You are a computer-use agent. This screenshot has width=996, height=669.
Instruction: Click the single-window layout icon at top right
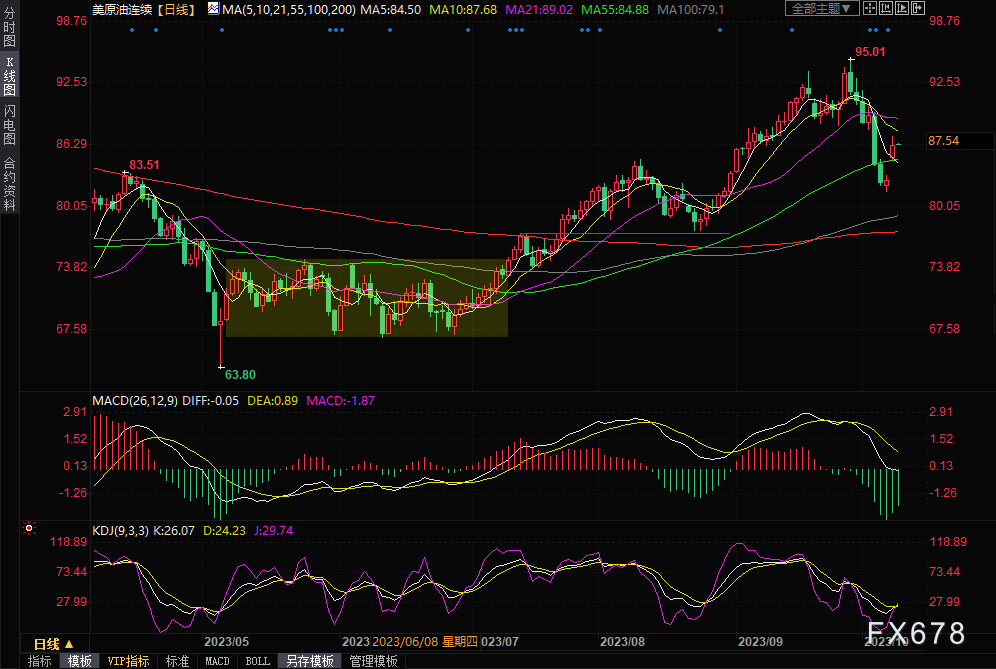coord(872,8)
